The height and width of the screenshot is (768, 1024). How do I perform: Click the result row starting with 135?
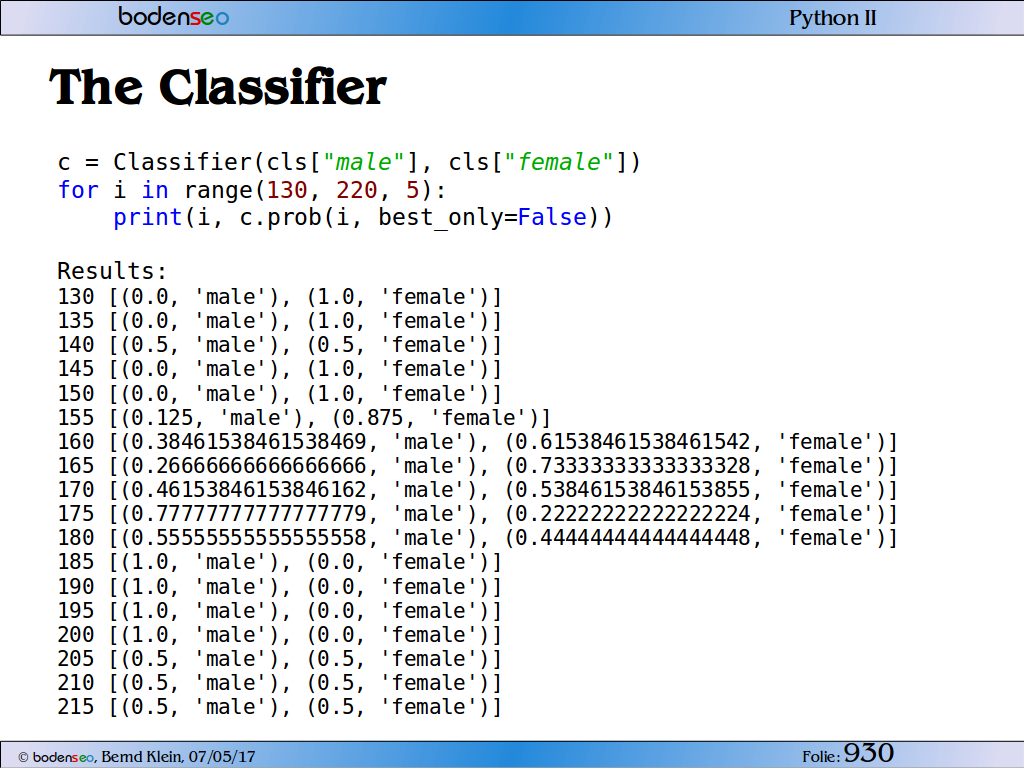[280, 321]
